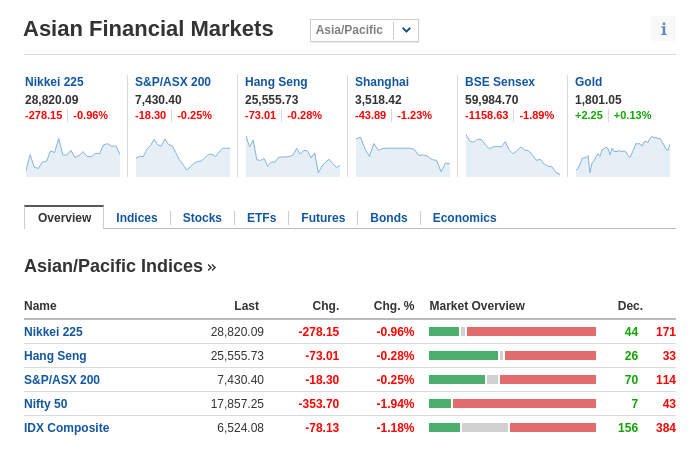
Task: Open Nikkei 225 in the top ticker
Action: point(54,82)
